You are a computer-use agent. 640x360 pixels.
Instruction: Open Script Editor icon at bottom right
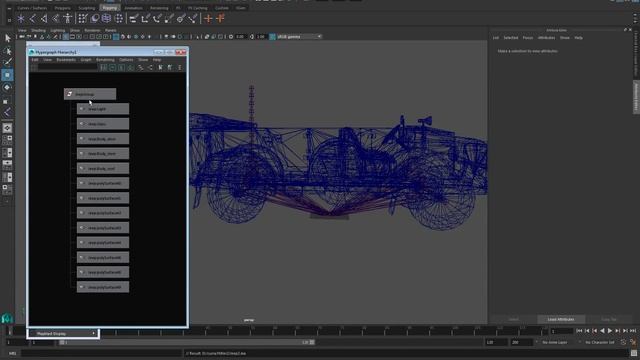[x=633, y=353]
